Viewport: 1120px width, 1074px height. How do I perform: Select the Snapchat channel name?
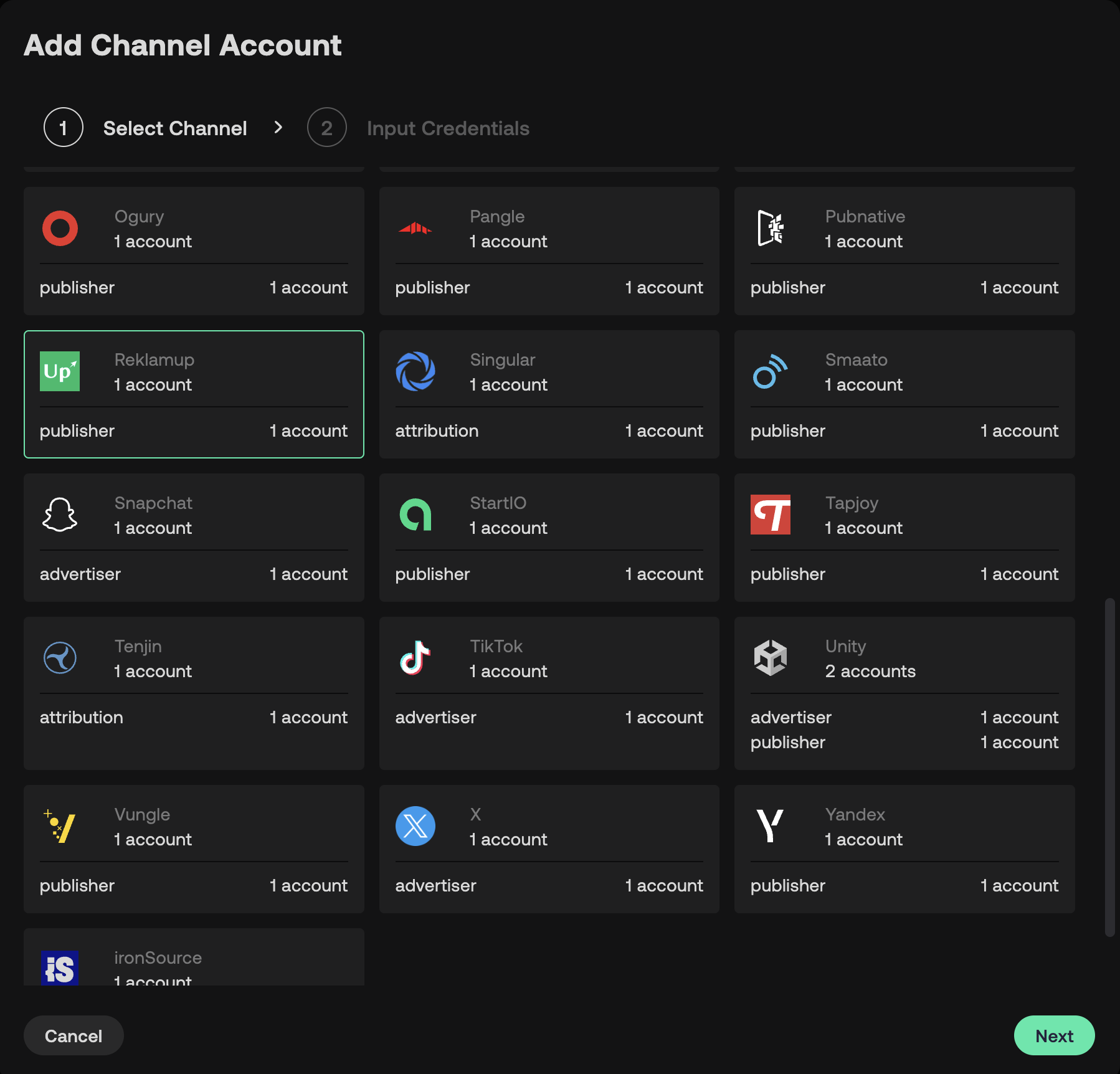[153, 503]
